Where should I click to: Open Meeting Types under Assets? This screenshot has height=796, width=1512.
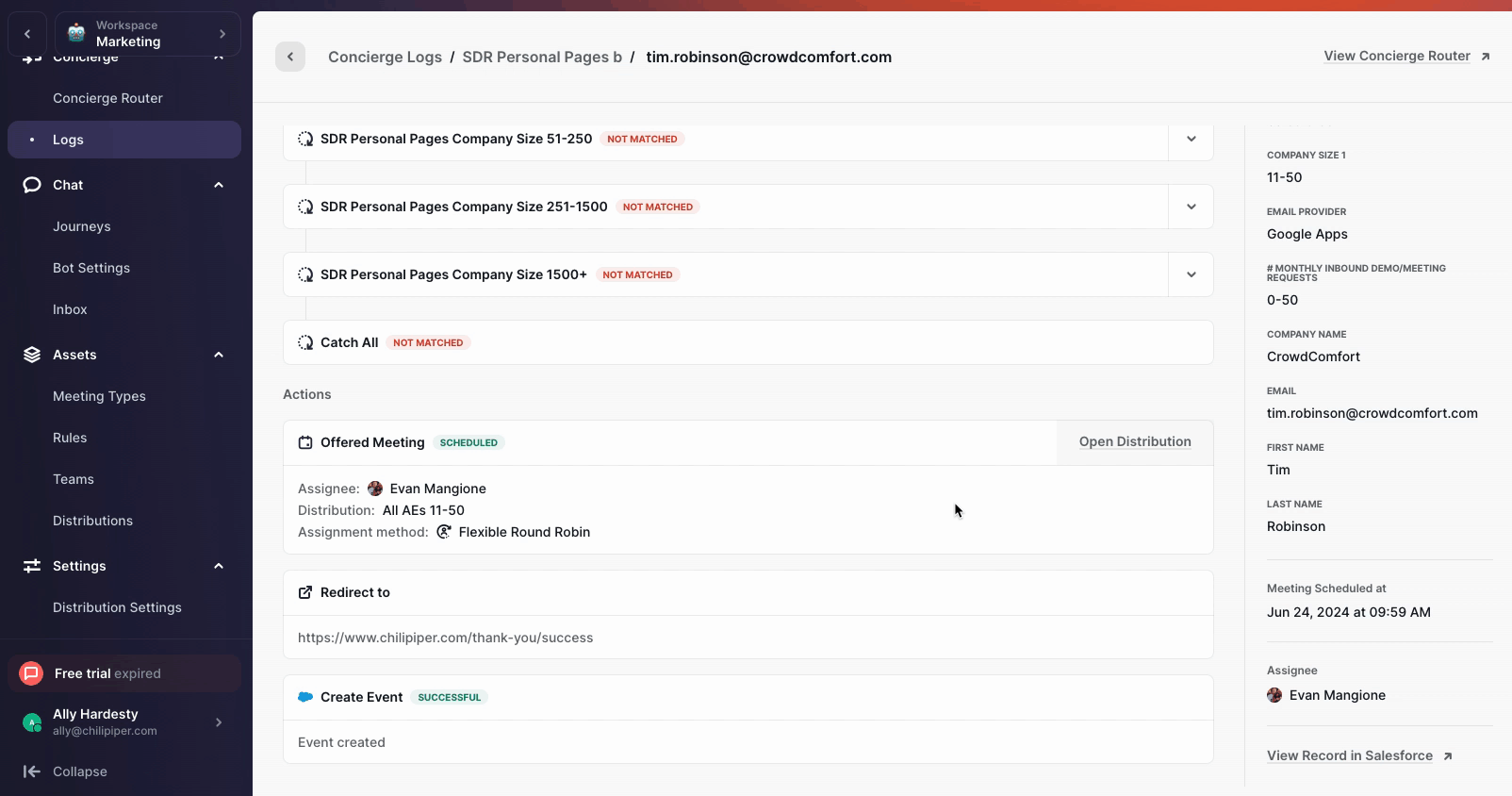coord(99,396)
